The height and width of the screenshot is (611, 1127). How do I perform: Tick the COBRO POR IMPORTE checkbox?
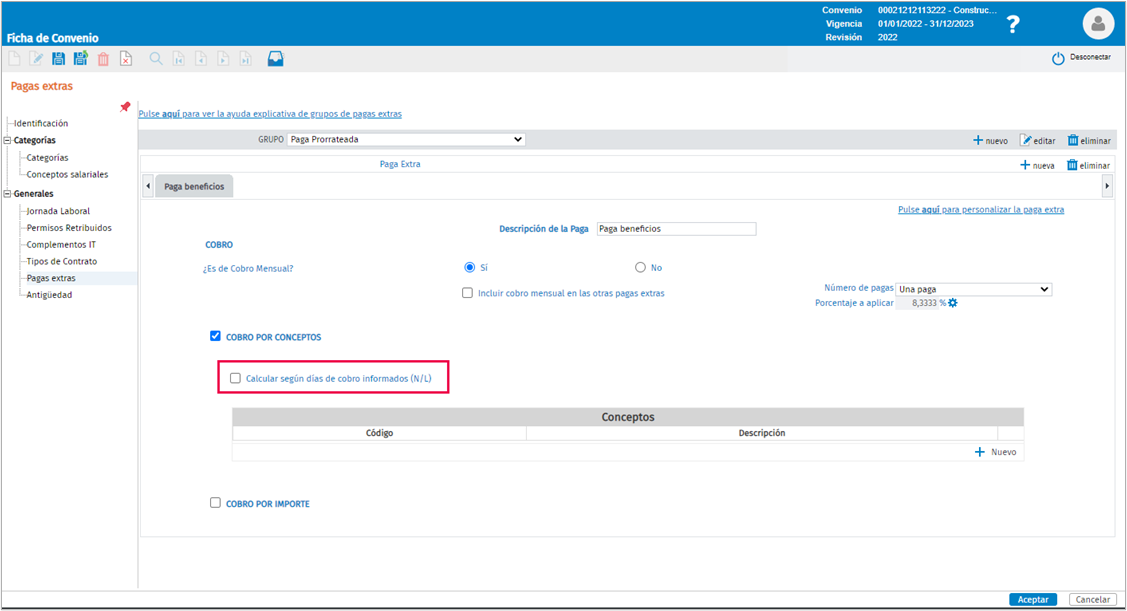(216, 503)
